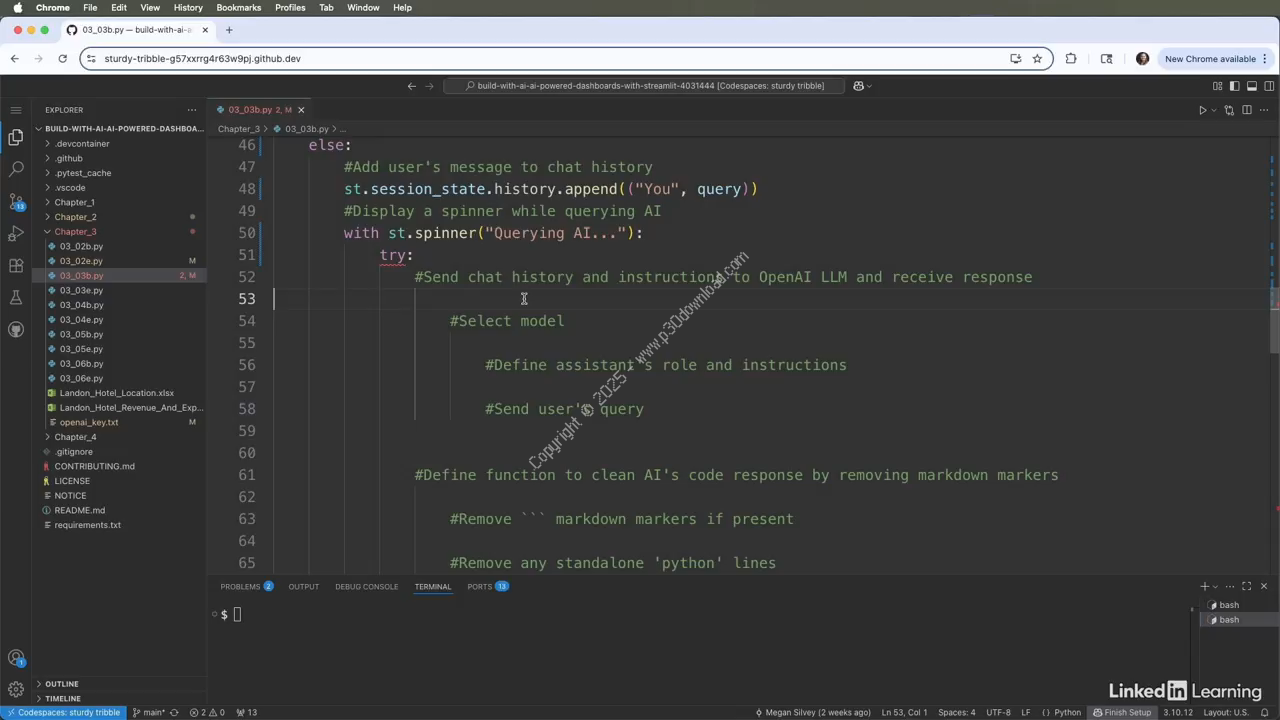This screenshot has height=720, width=1280.
Task: Switch to the OUTPUT panel tab
Action: 303,586
